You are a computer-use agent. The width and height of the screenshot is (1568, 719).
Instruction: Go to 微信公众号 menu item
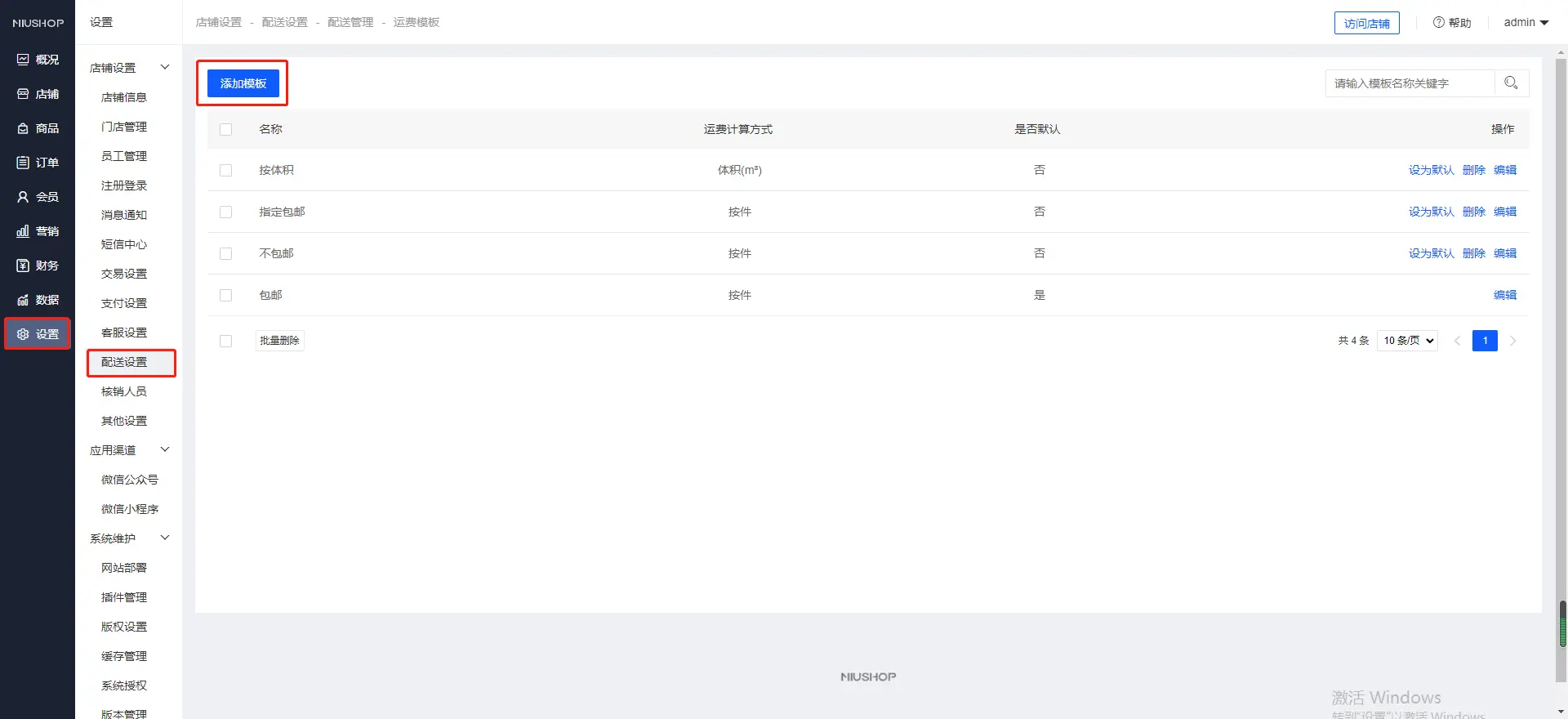click(129, 480)
